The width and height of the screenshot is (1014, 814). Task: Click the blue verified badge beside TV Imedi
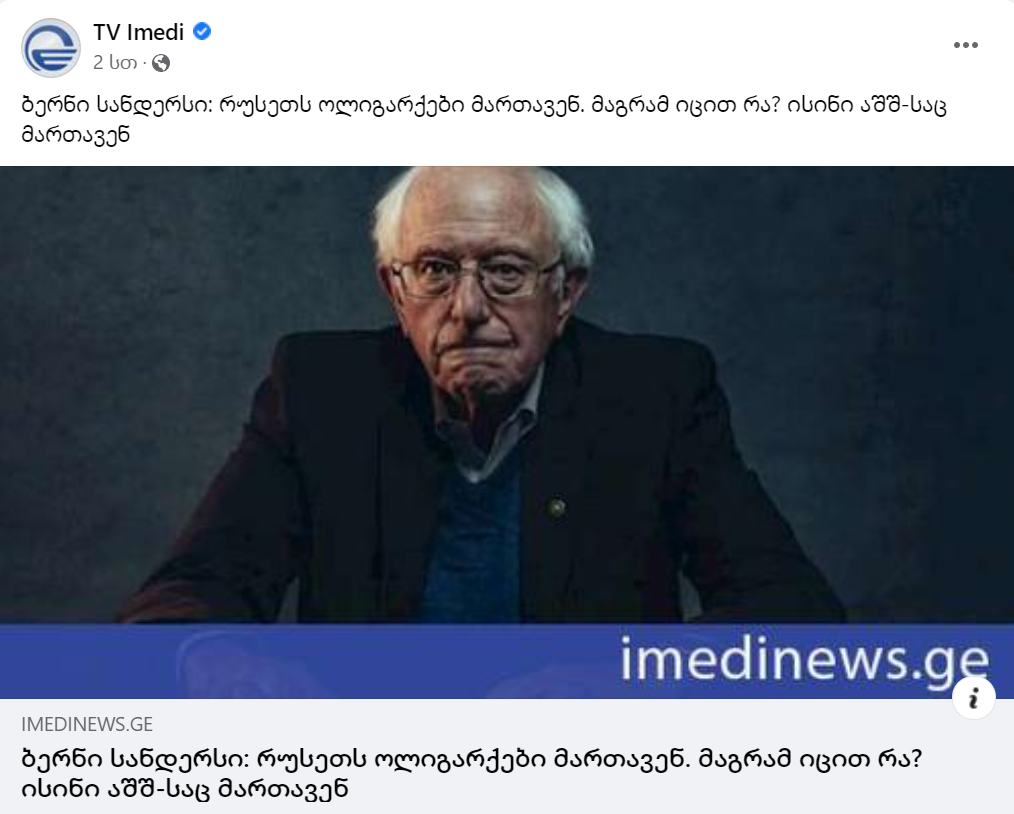[x=202, y=31]
